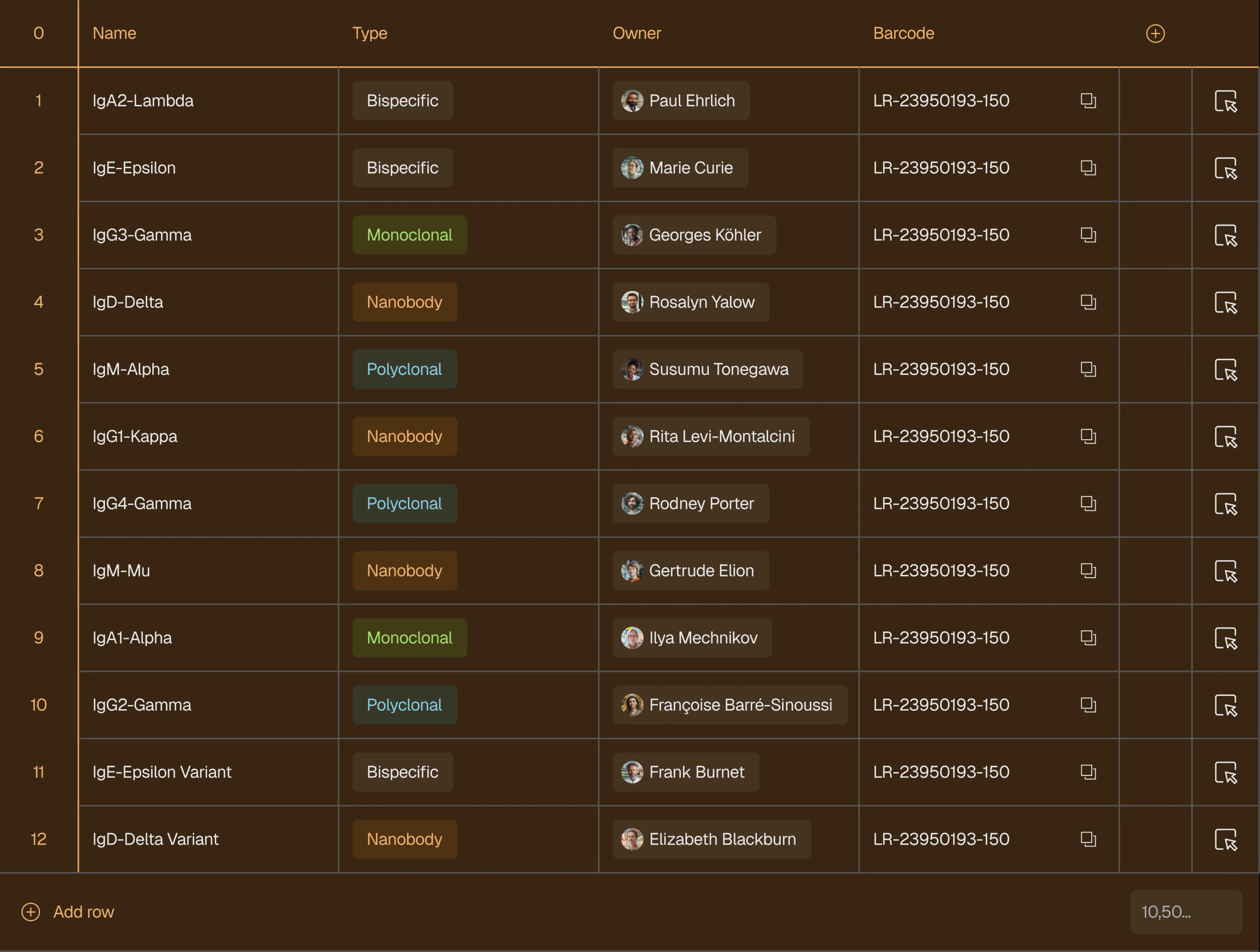Copy barcode for IgG3-Gamma row

[1088, 235]
